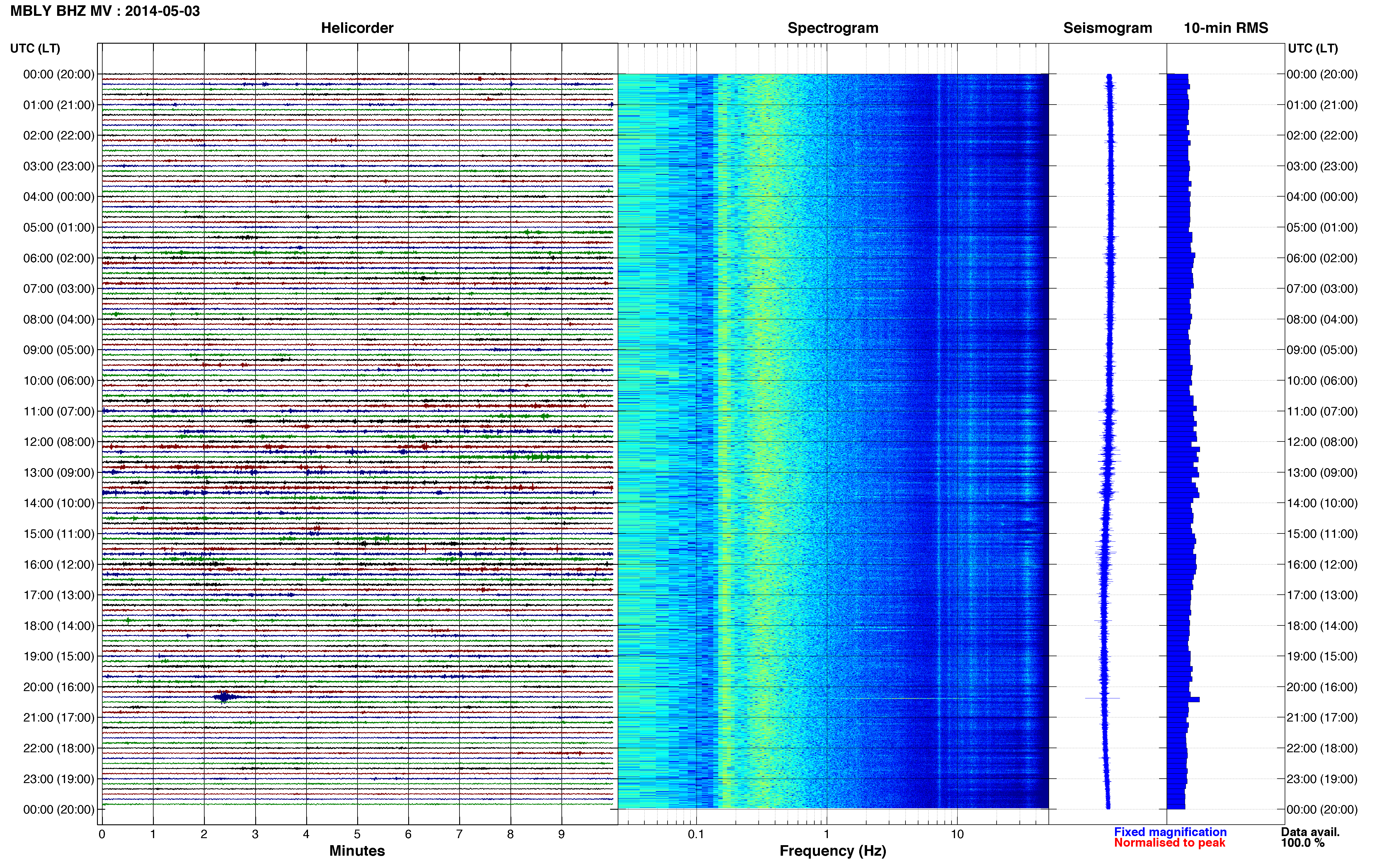1389x868 pixels.
Task: Click minute tick 7 on the helicorder axis
Action: click(x=459, y=834)
